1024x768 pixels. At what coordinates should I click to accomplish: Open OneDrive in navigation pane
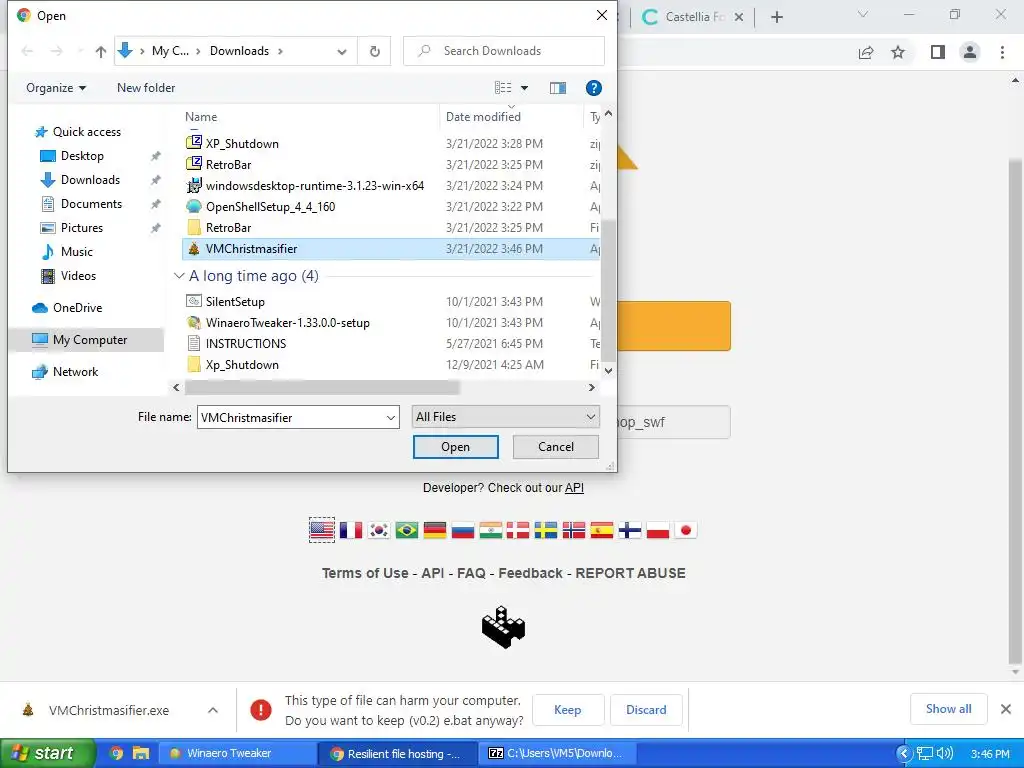click(77, 308)
